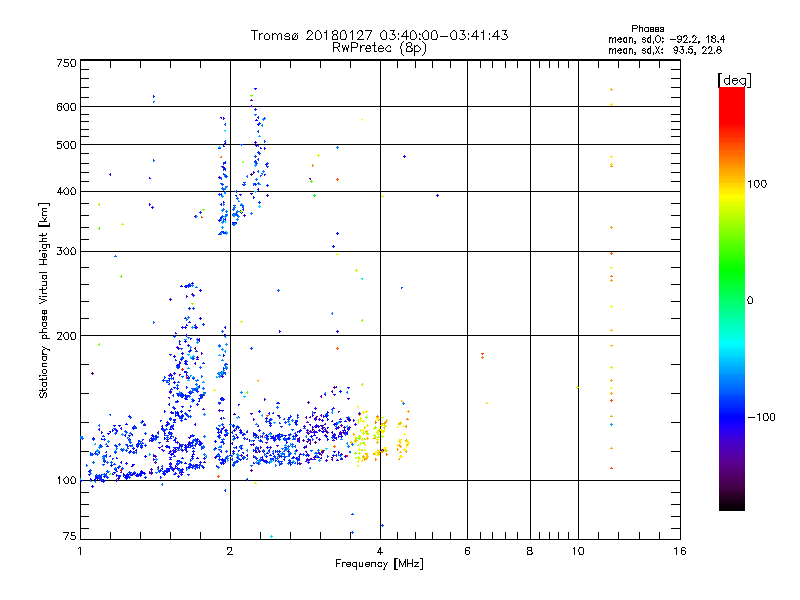This screenshot has width=800, height=600.
Task: Click the '100' y-axis label
Action: 66,480
